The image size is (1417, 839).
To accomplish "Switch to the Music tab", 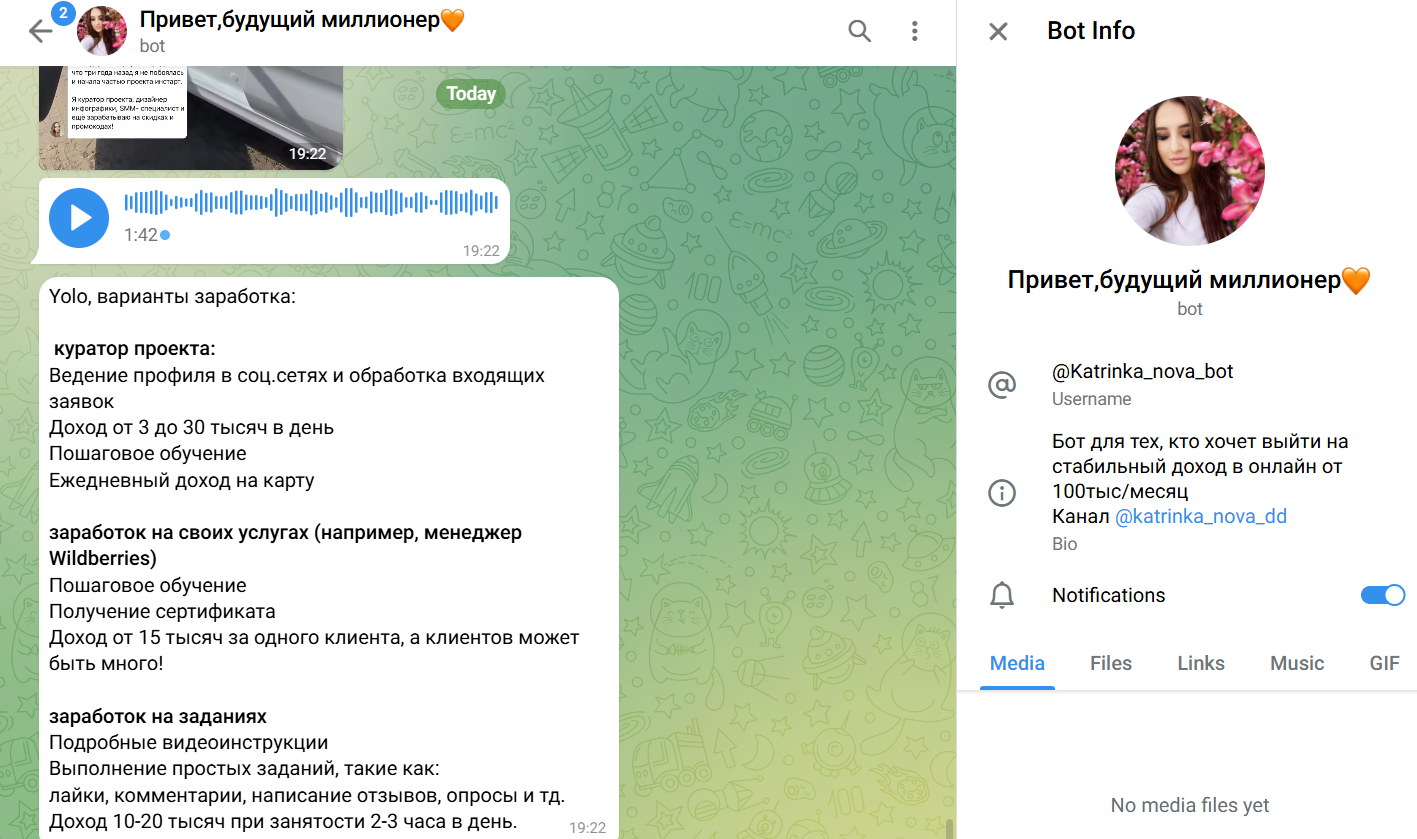I will click(x=1297, y=663).
